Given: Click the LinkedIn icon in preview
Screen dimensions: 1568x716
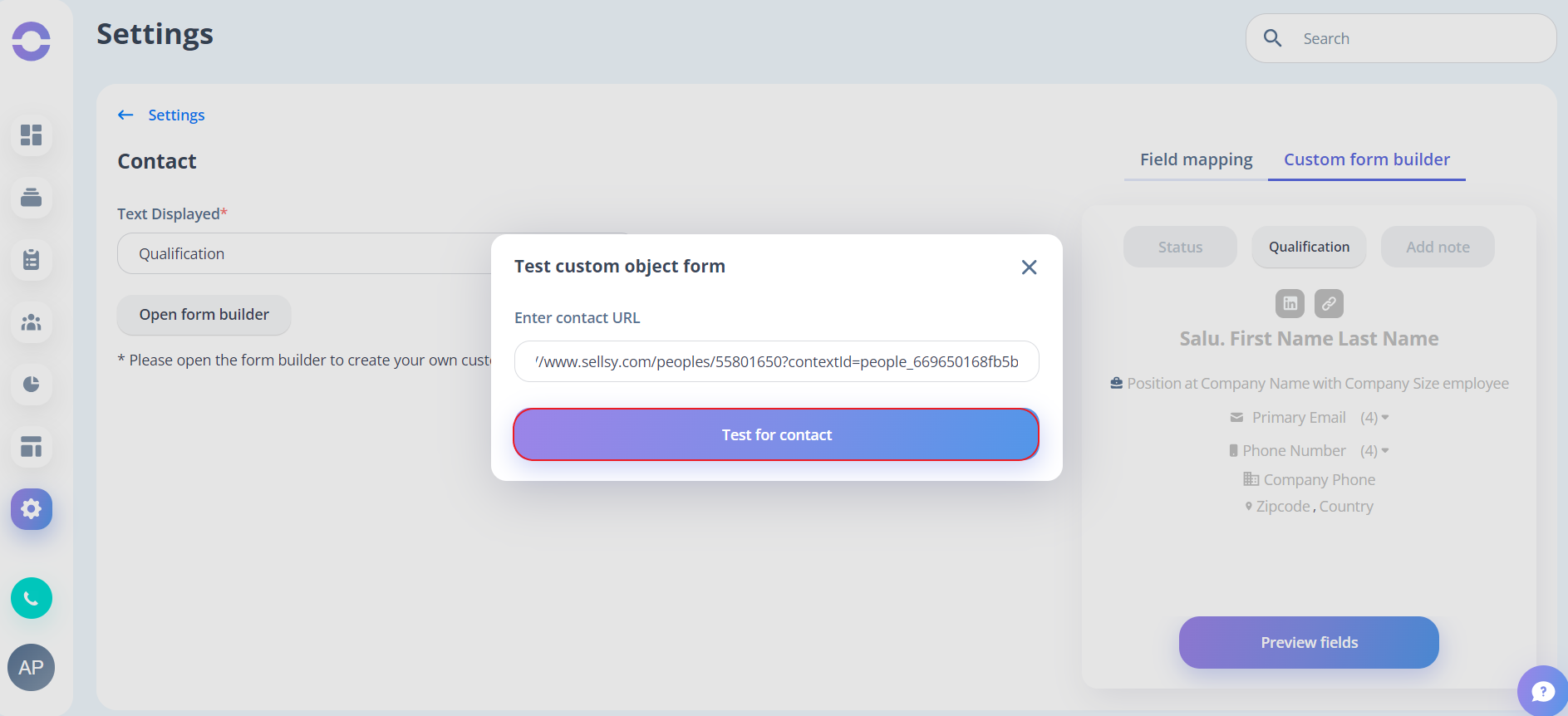Looking at the screenshot, I should 1290,303.
